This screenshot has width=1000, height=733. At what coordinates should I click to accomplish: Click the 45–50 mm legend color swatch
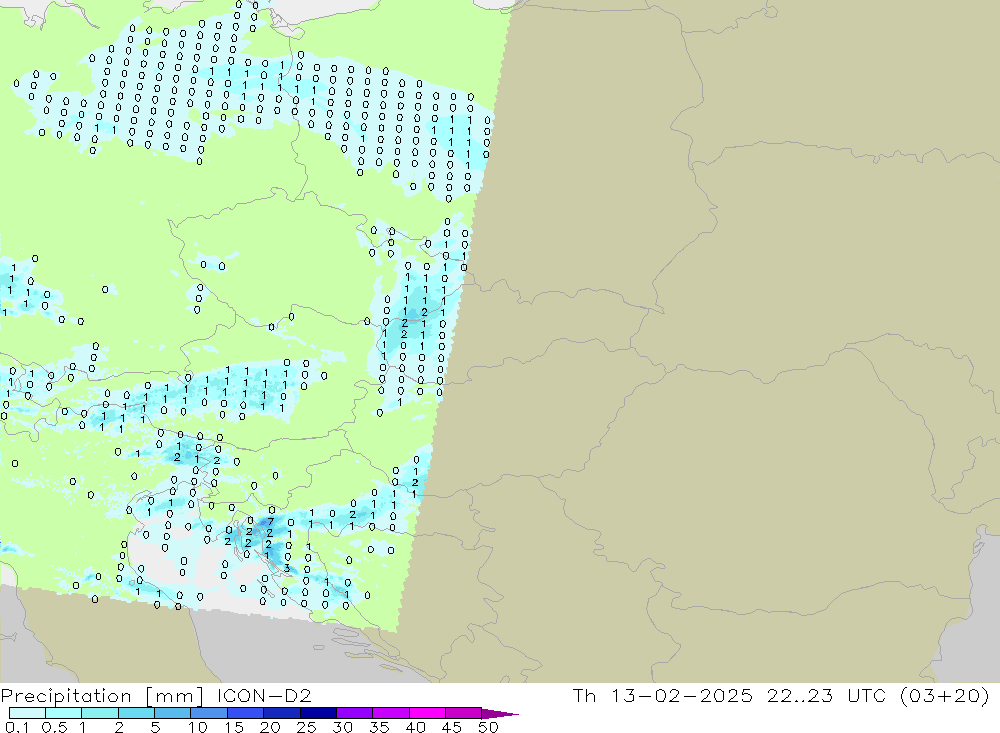[x=464, y=713]
